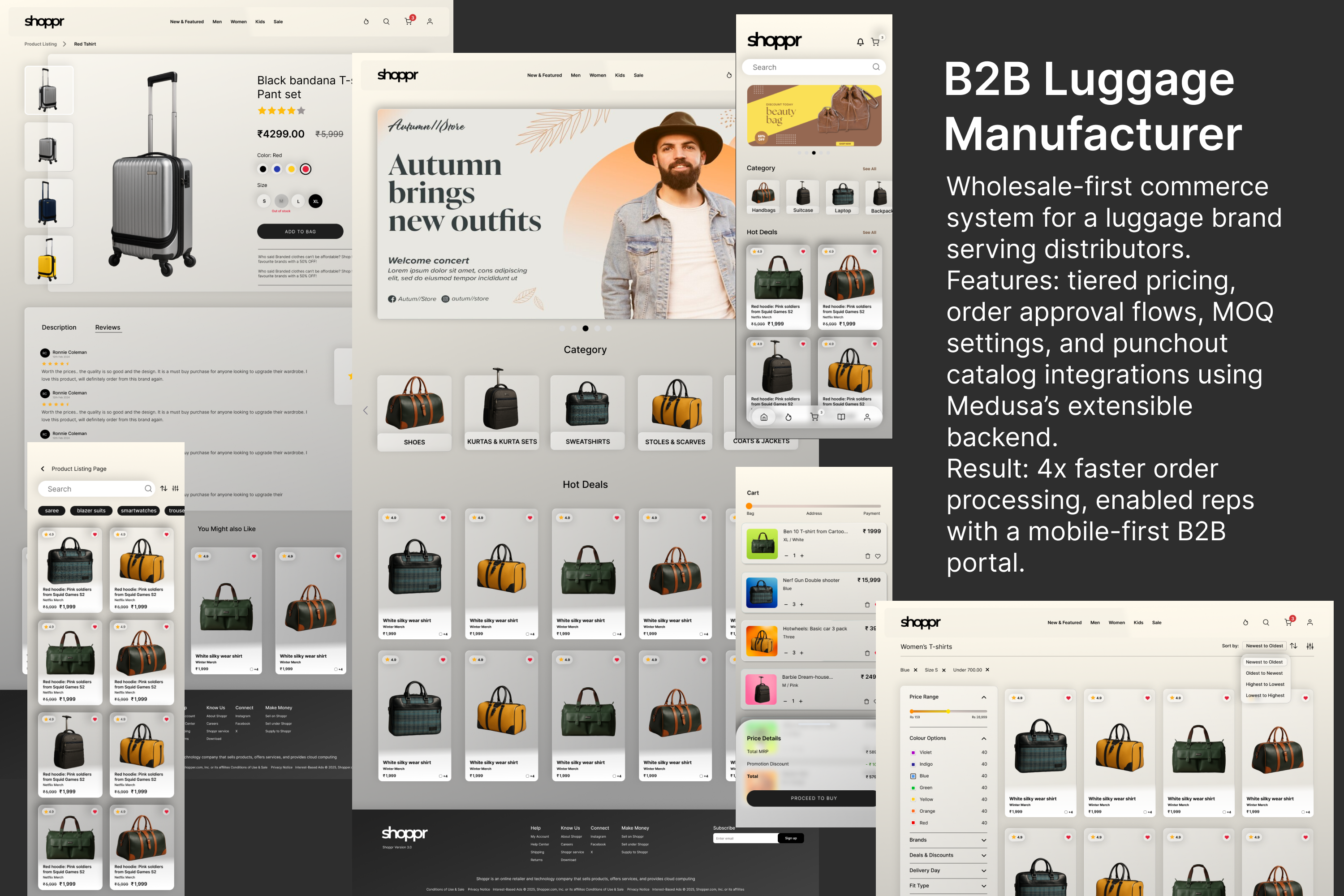Switch to the Reviews tab
This screenshot has width=1344, height=896.
point(108,327)
